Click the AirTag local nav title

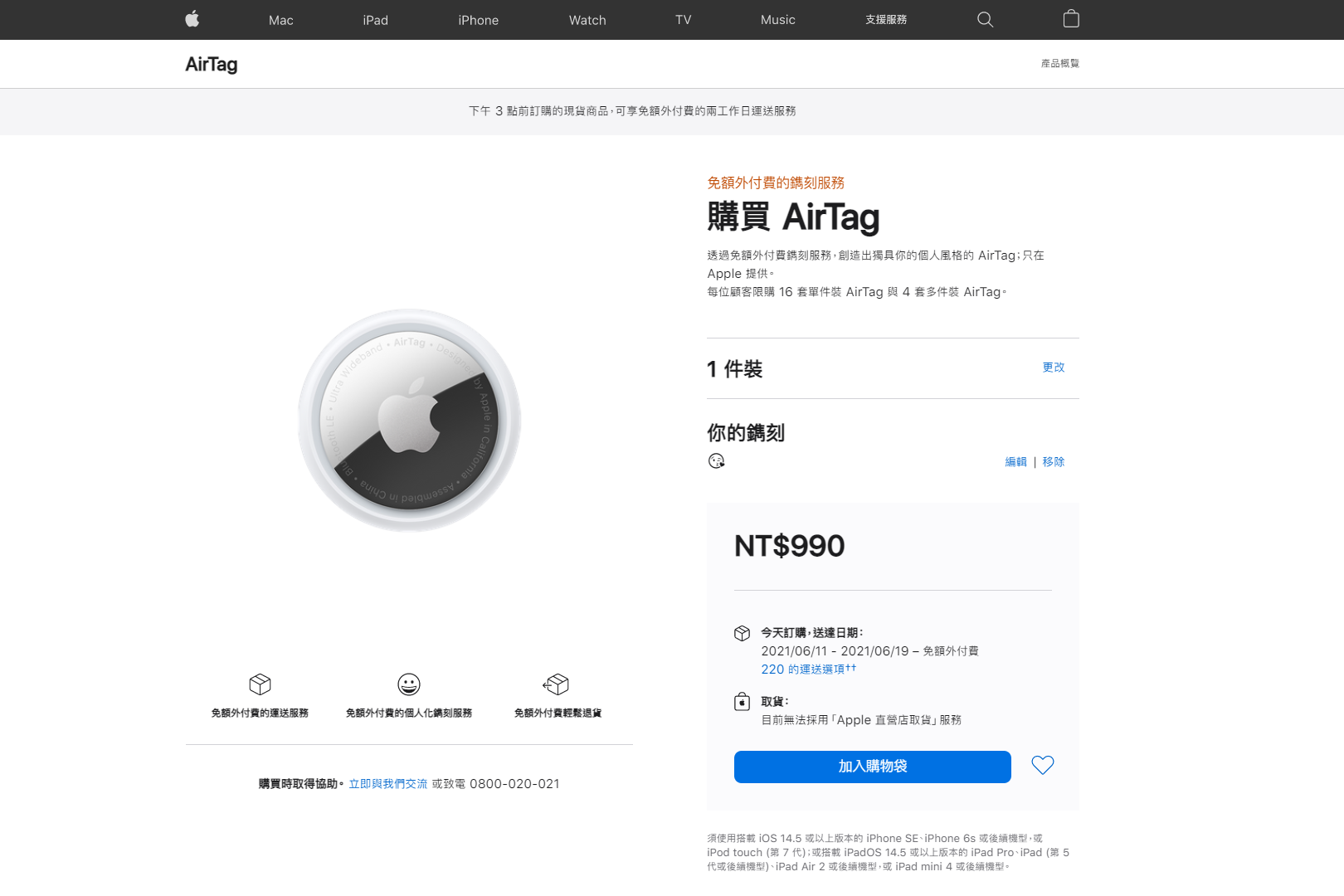click(212, 64)
